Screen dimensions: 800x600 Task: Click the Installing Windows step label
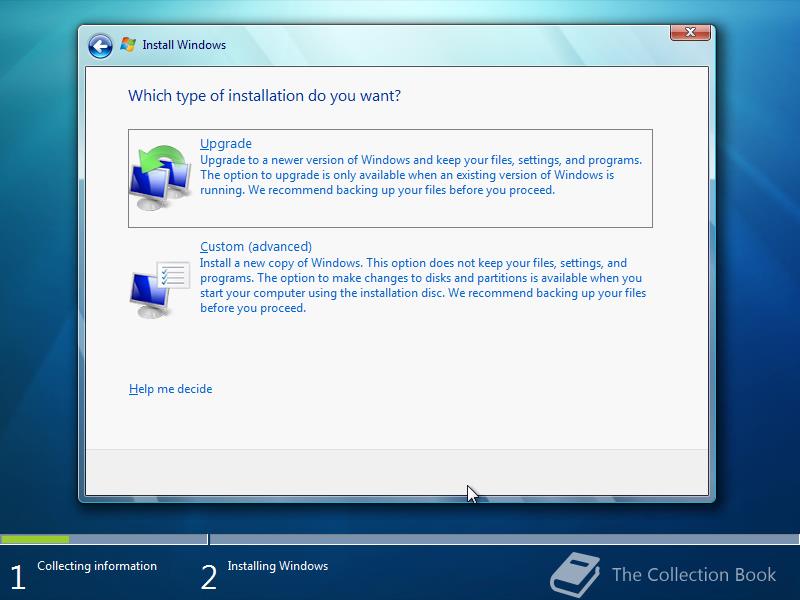click(x=278, y=566)
